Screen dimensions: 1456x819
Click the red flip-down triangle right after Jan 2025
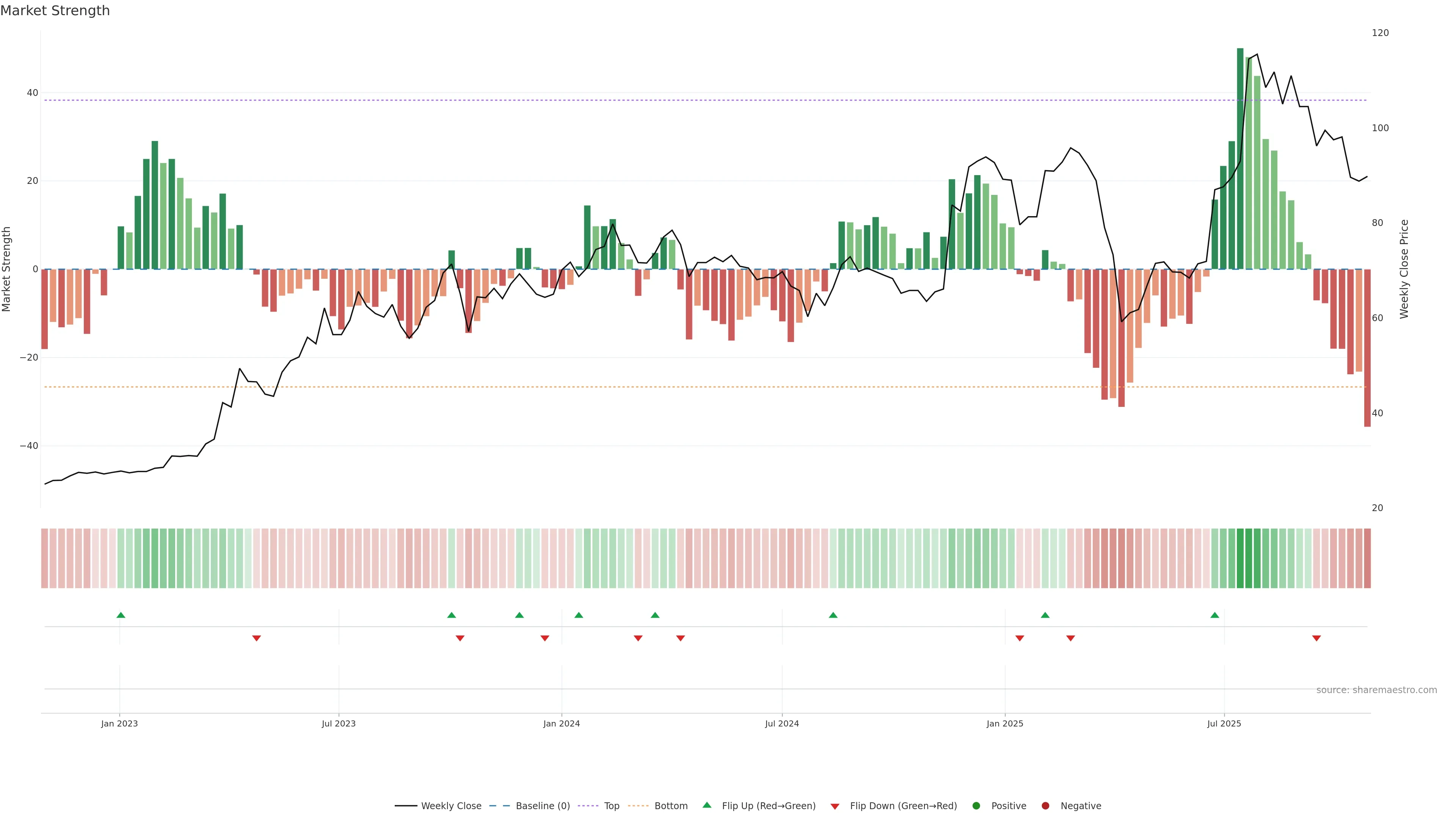click(x=1020, y=638)
